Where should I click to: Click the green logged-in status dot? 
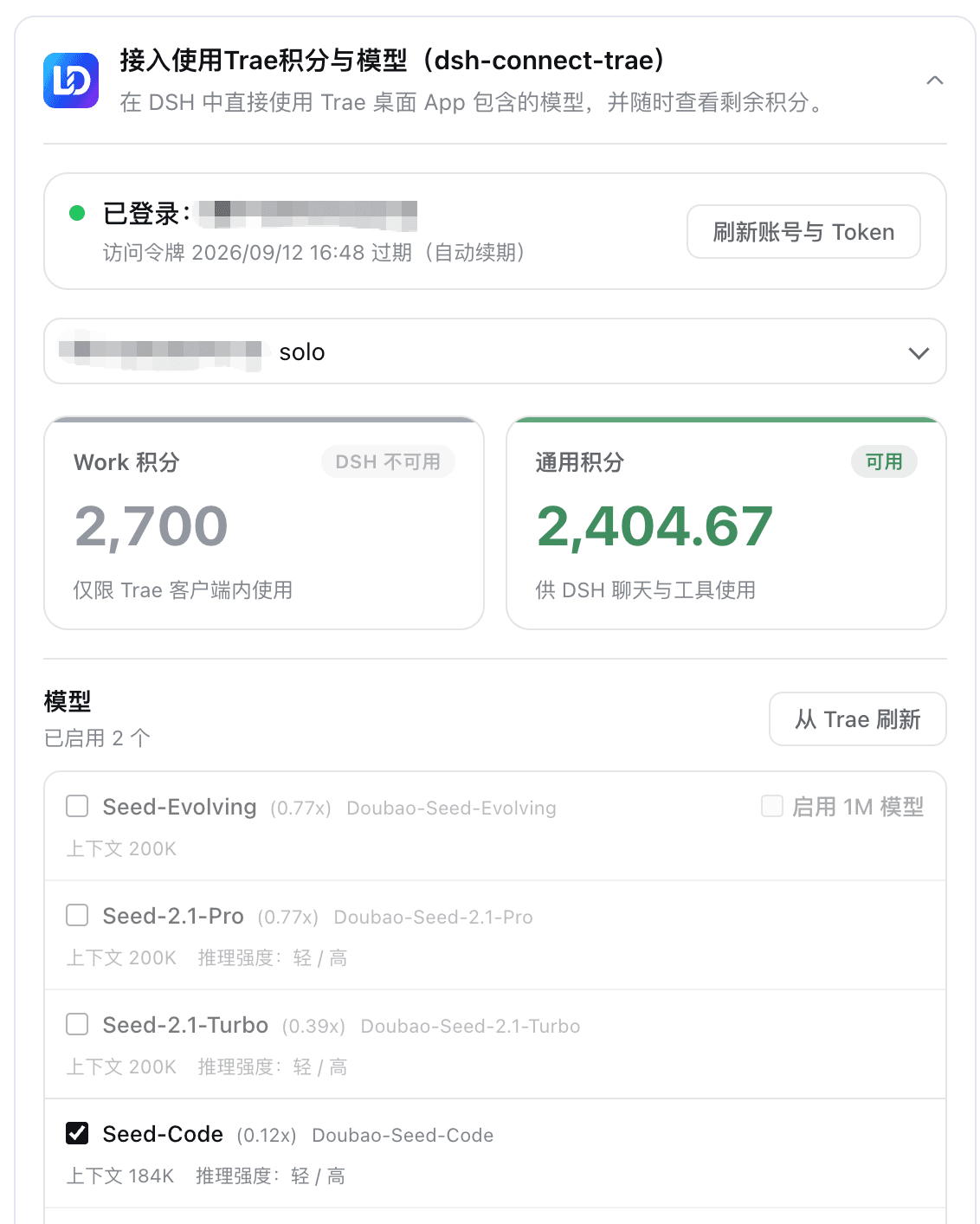click(x=77, y=213)
